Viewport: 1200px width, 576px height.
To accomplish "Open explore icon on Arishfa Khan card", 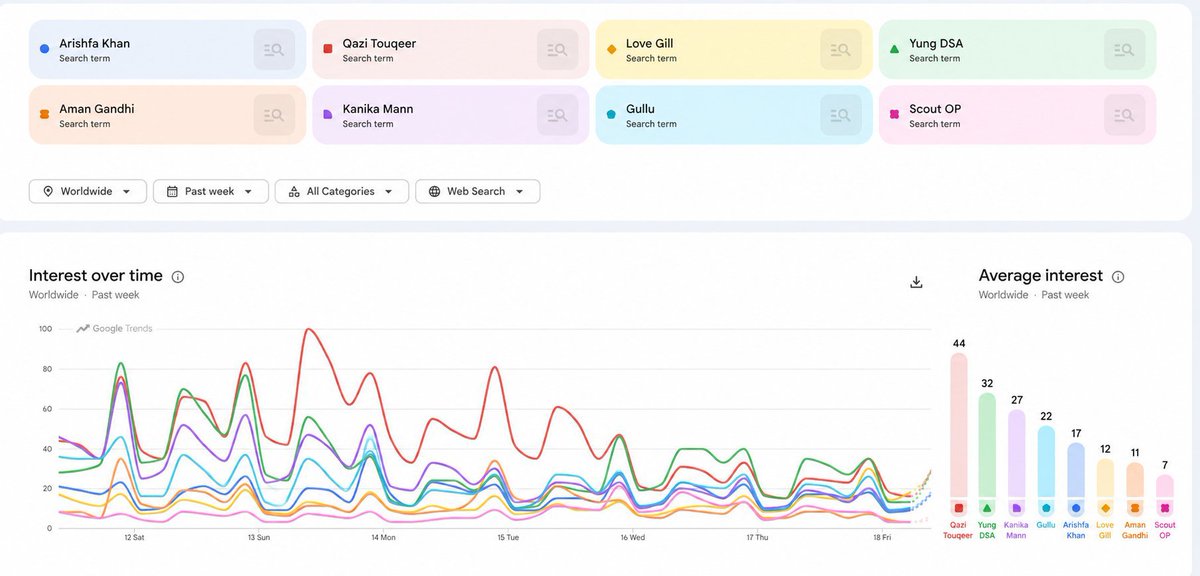I will (274, 49).
